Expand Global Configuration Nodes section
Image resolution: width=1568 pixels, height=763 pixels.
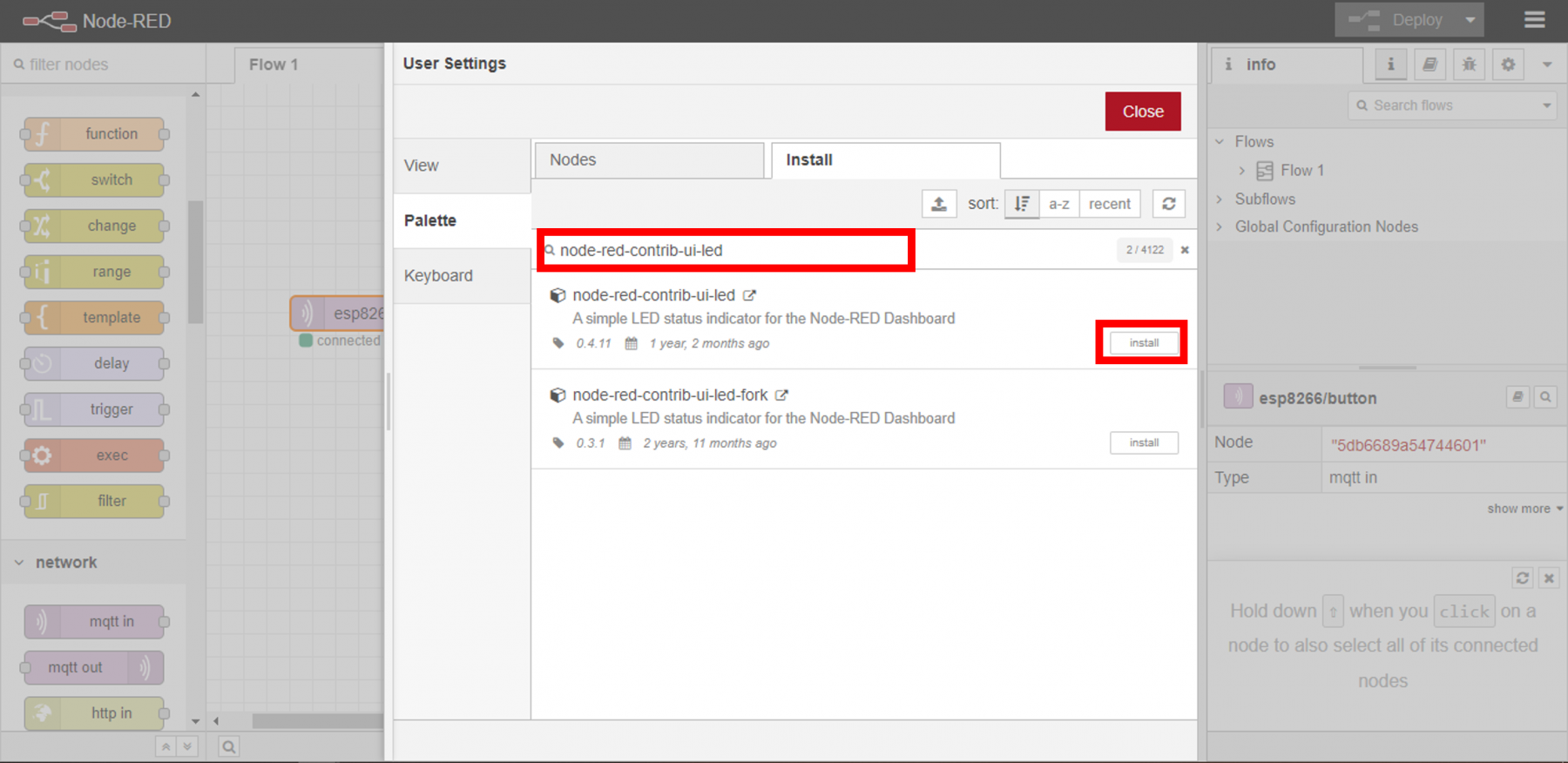1220,226
